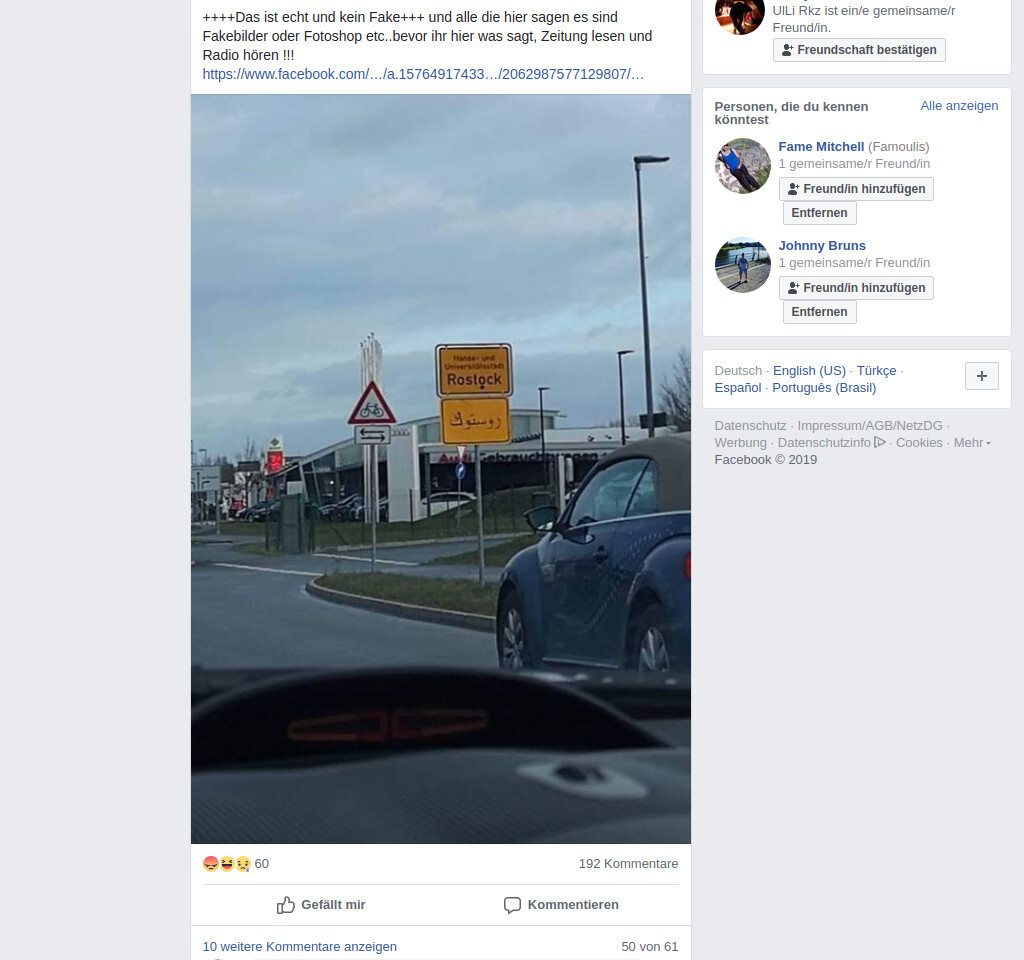Click the thumbs-up Gefällt mir icon
This screenshot has height=960, width=1024.
tap(285, 904)
